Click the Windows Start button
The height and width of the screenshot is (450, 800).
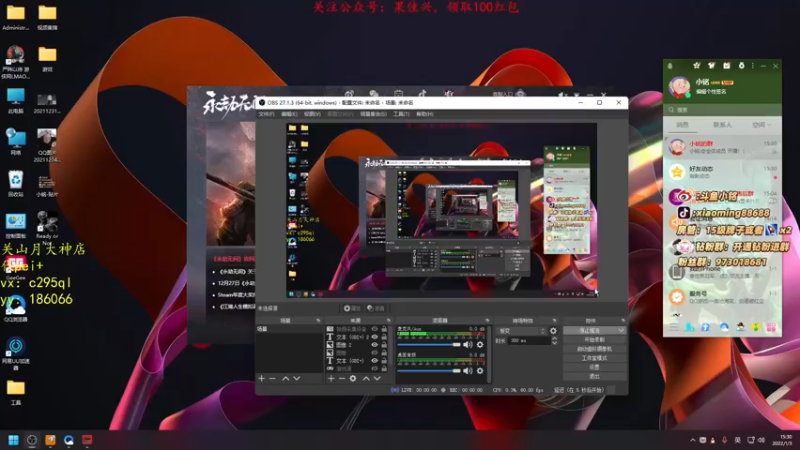coord(14,440)
